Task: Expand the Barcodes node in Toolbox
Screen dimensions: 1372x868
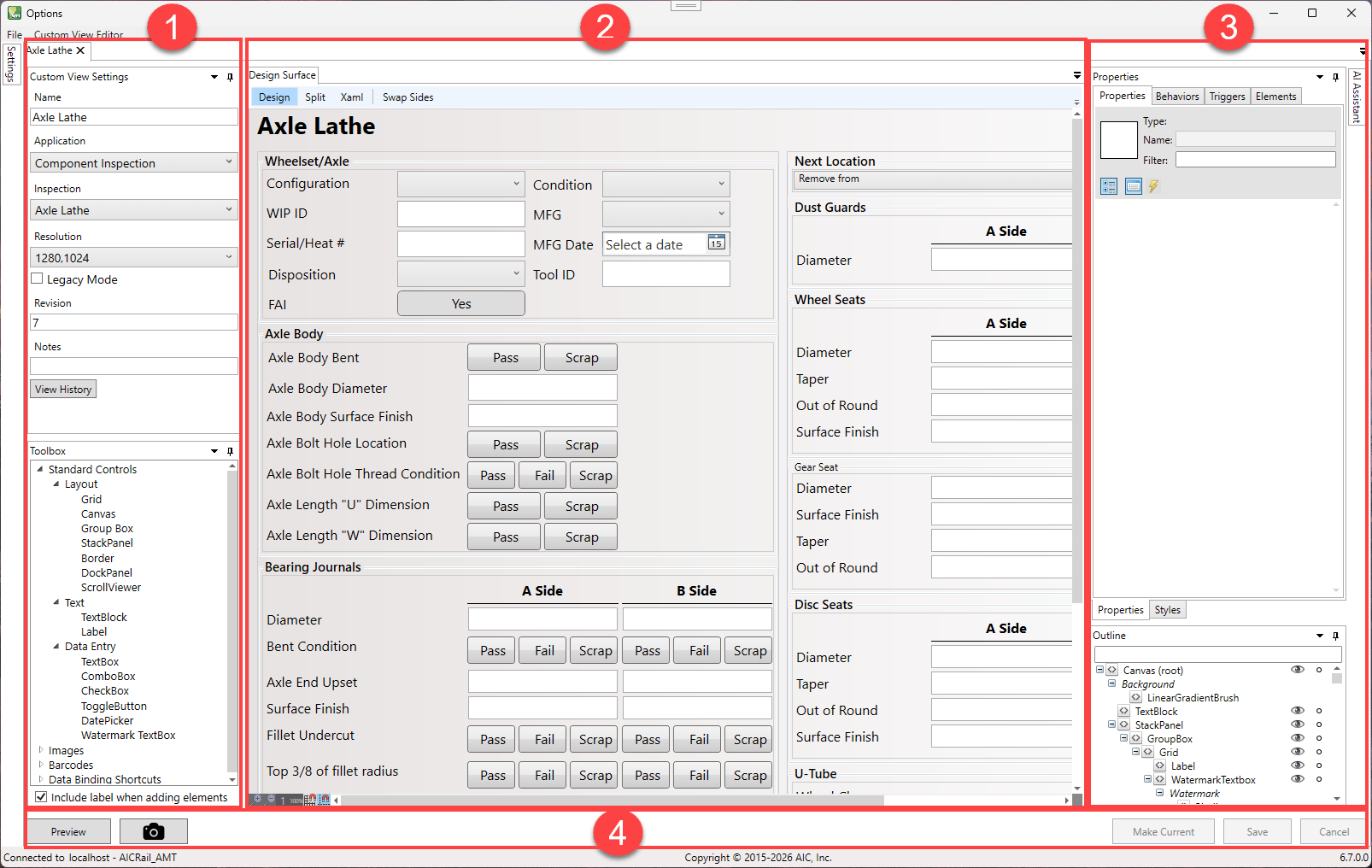Action: (x=41, y=765)
